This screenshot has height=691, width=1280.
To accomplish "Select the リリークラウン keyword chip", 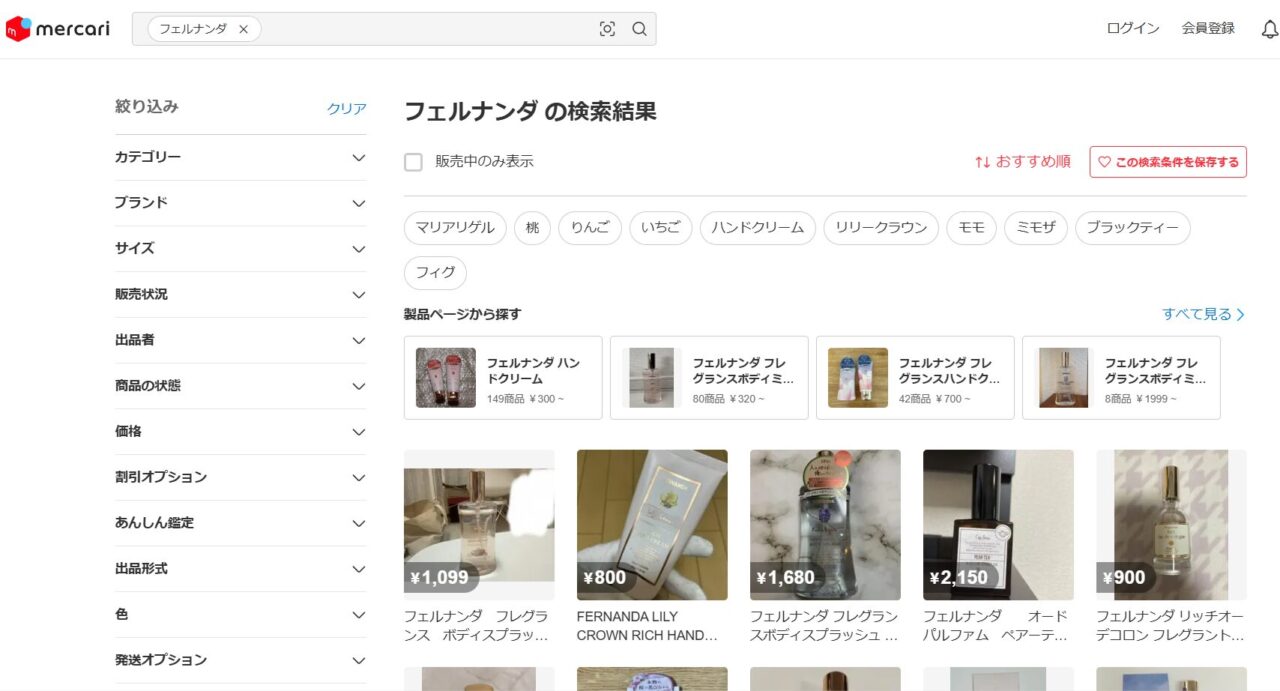I will click(x=881, y=228).
